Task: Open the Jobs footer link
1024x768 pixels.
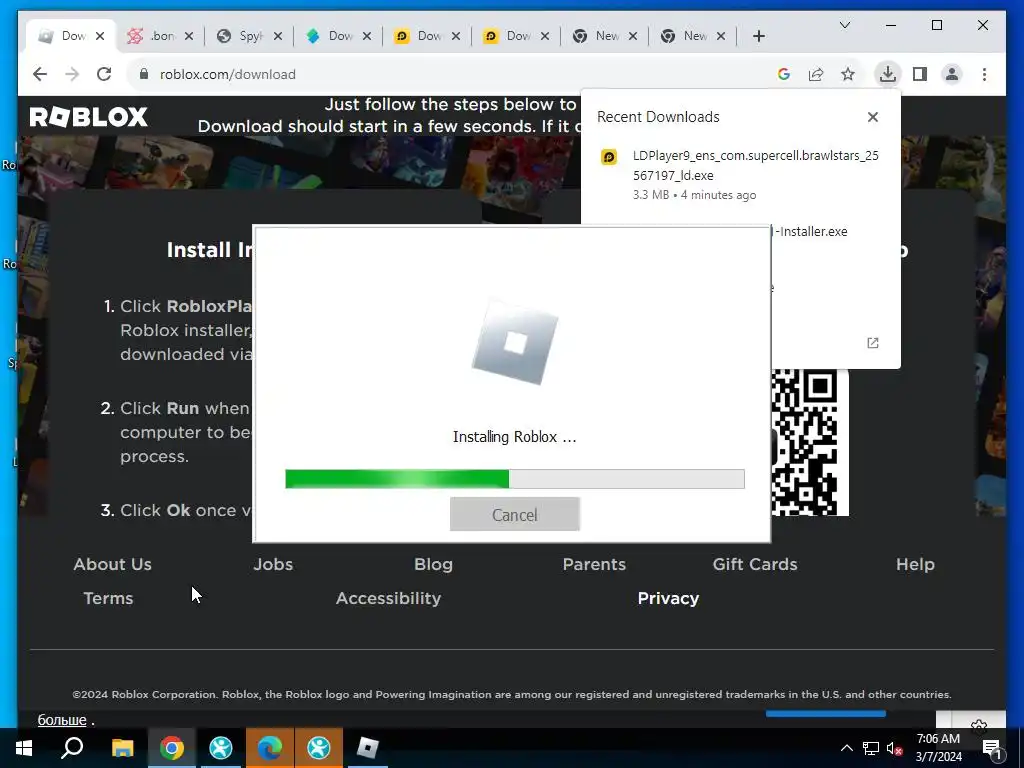Action: coord(273,564)
